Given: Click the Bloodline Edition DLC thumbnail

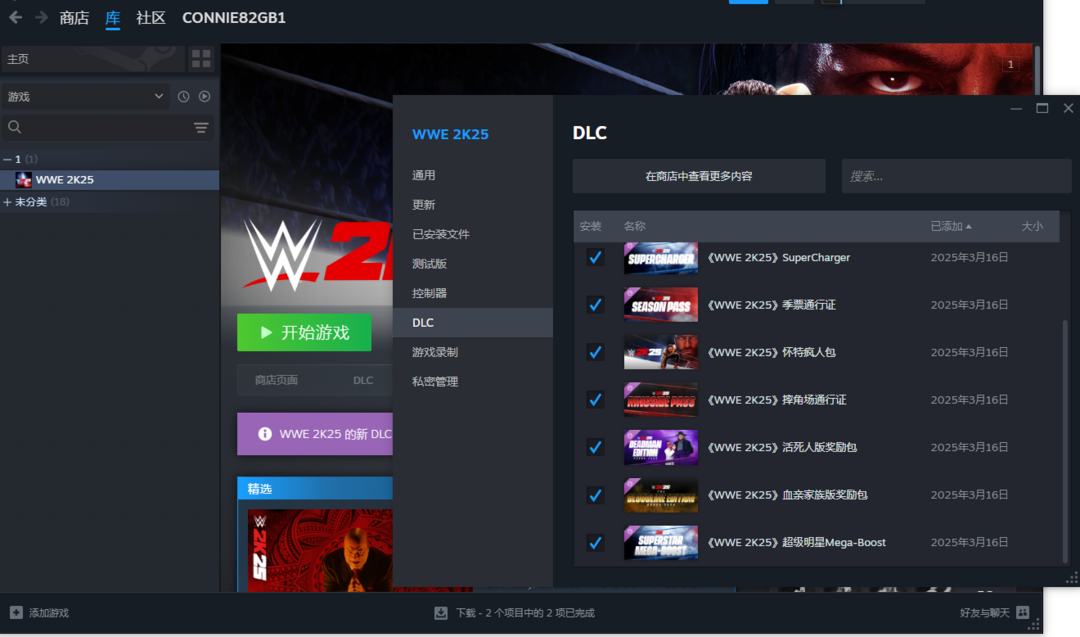Looking at the screenshot, I should pos(661,495).
